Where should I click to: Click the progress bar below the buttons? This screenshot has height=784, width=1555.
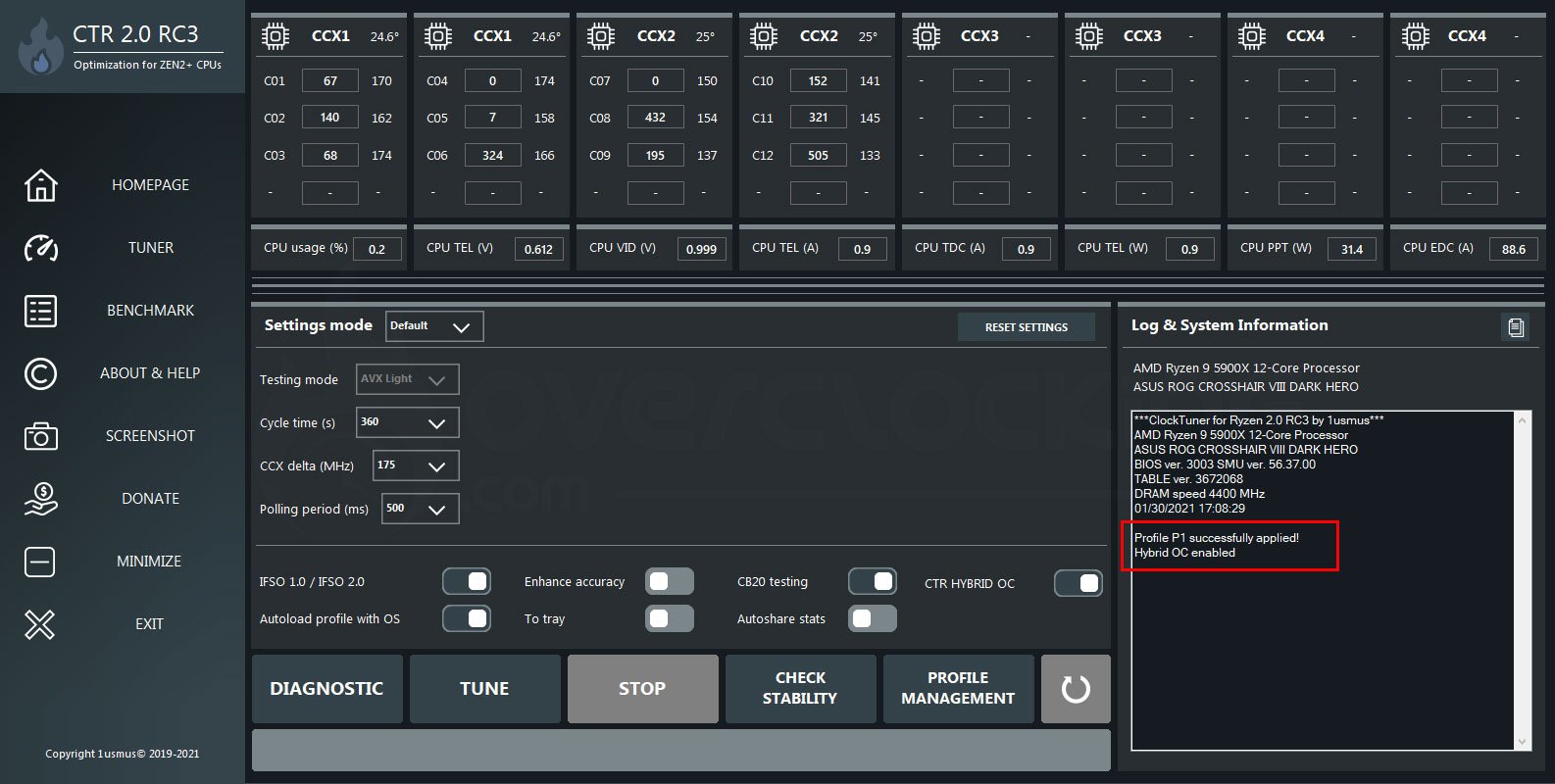click(x=681, y=751)
